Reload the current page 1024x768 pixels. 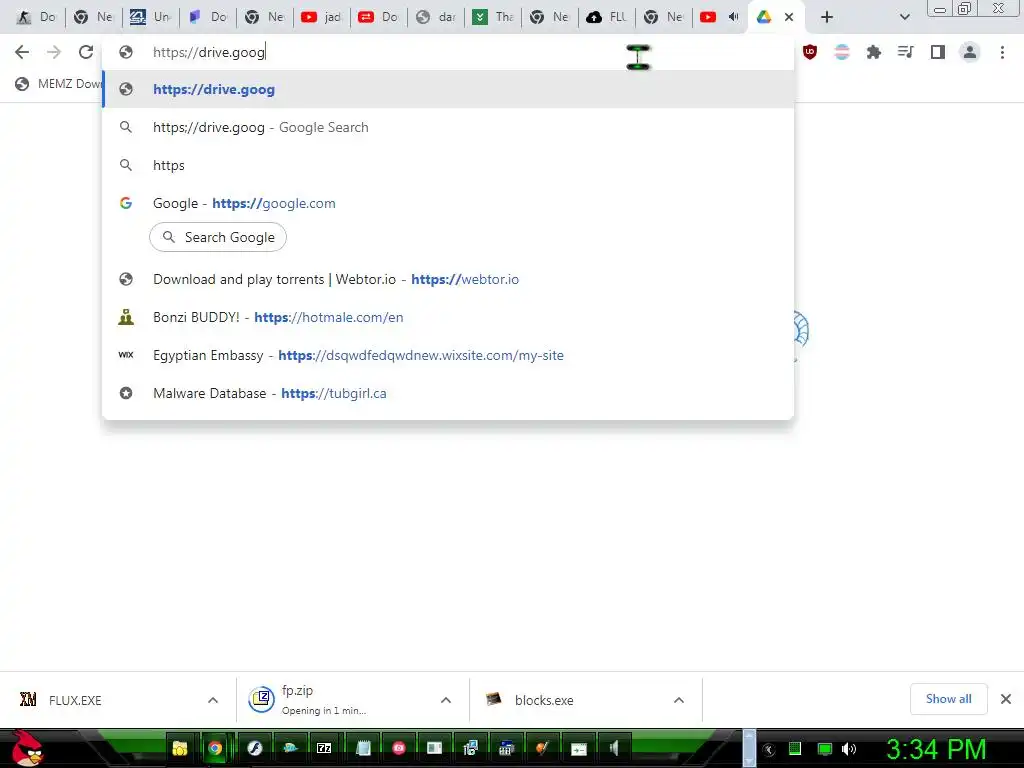click(86, 52)
